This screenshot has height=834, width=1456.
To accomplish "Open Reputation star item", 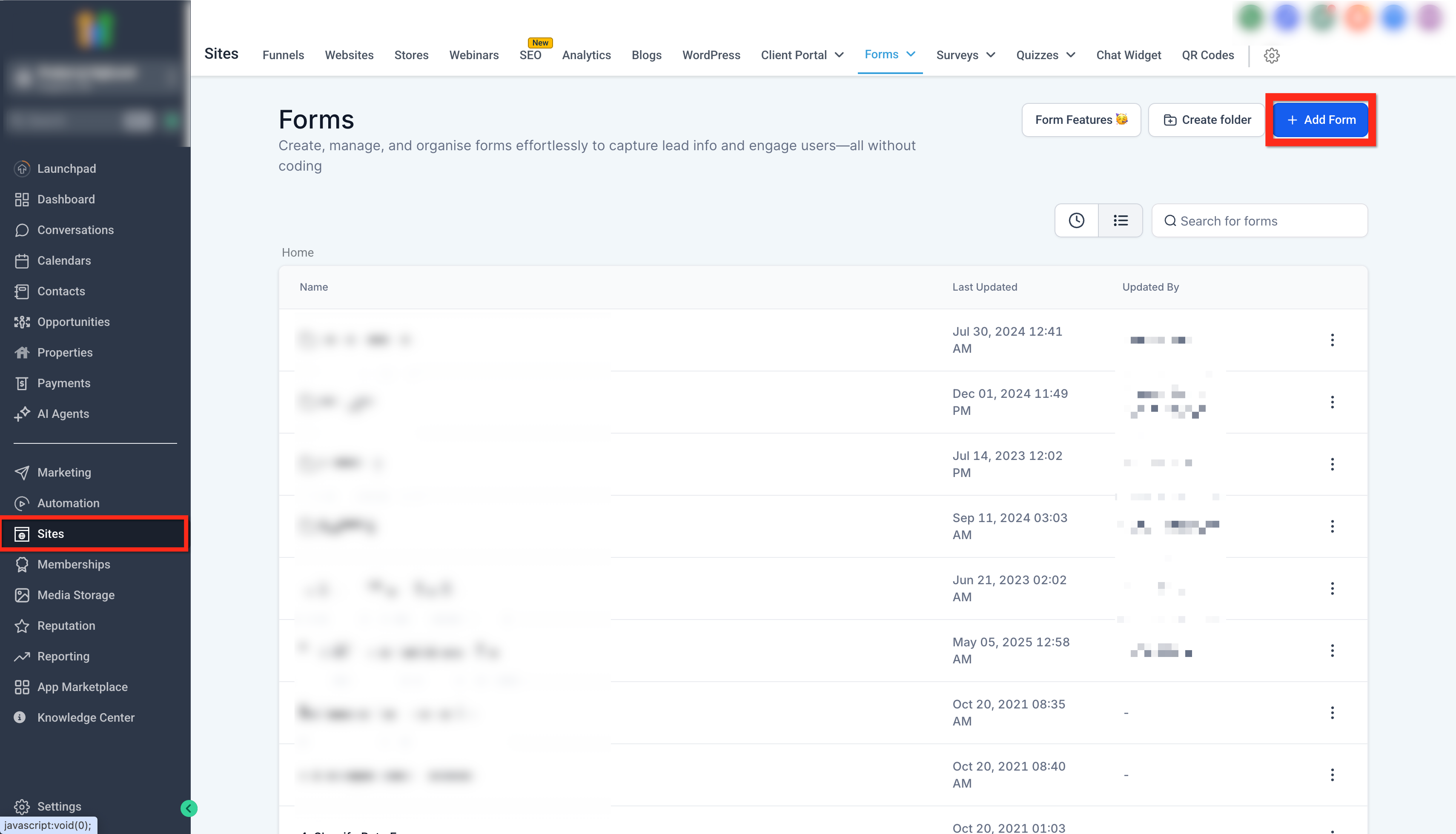I will point(66,625).
